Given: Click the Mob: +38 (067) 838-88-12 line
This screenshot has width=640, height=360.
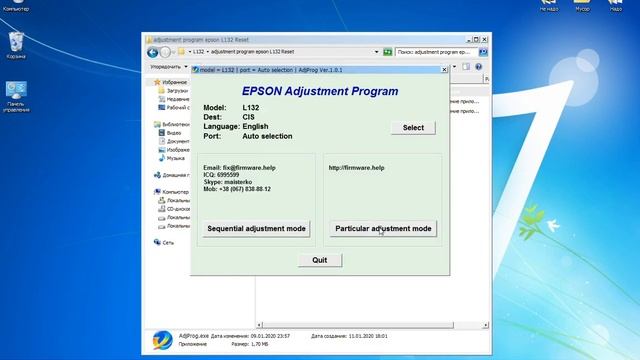Looking at the screenshot, I should (237, 189).
